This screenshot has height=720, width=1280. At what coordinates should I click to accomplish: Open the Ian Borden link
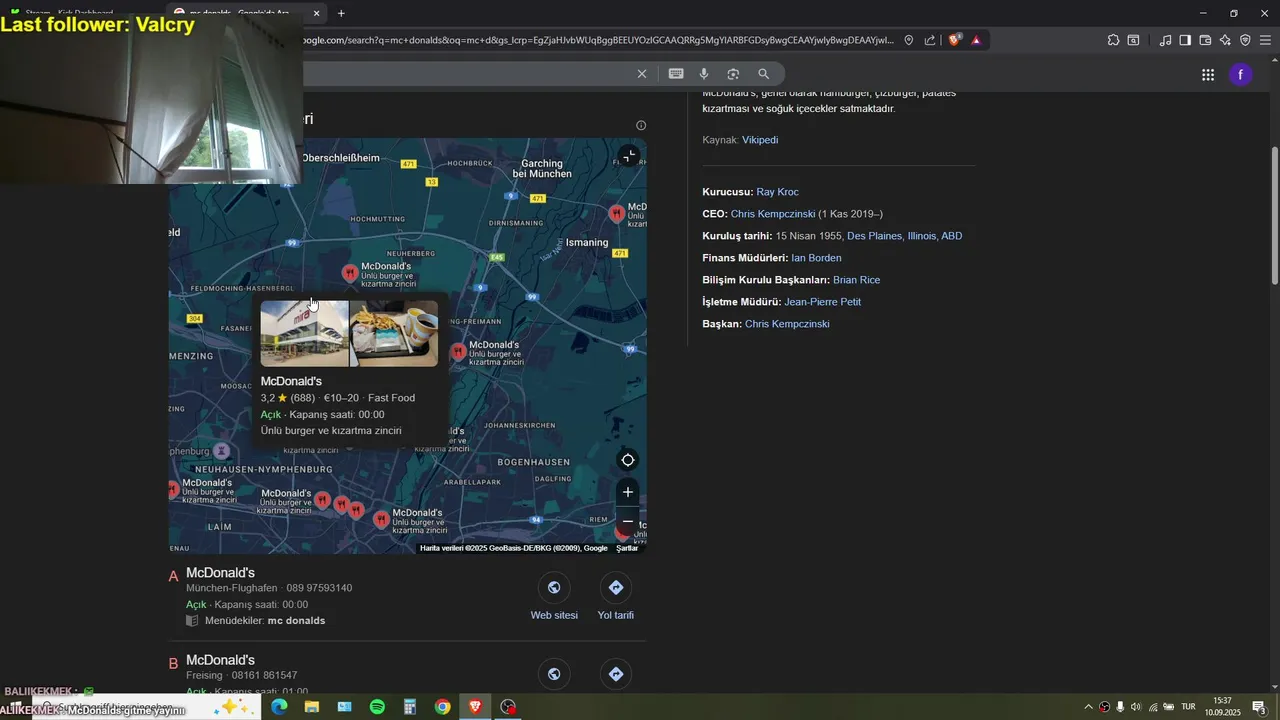[x=816, y=258]
